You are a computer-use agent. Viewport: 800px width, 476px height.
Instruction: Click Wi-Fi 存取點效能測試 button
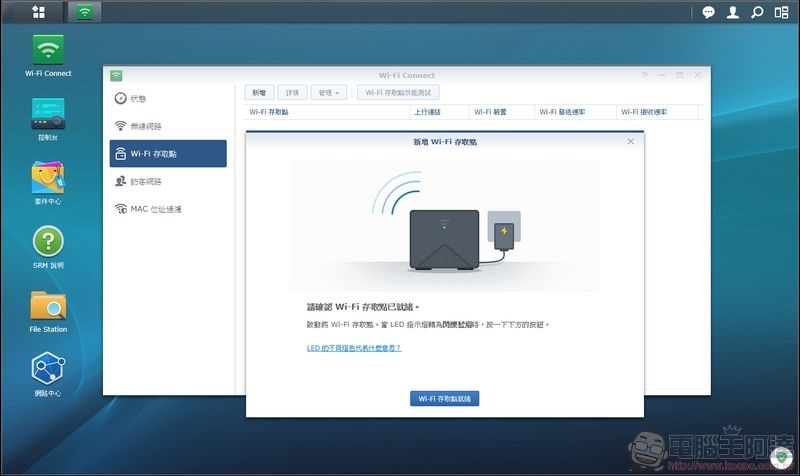[x=398, y=92]
